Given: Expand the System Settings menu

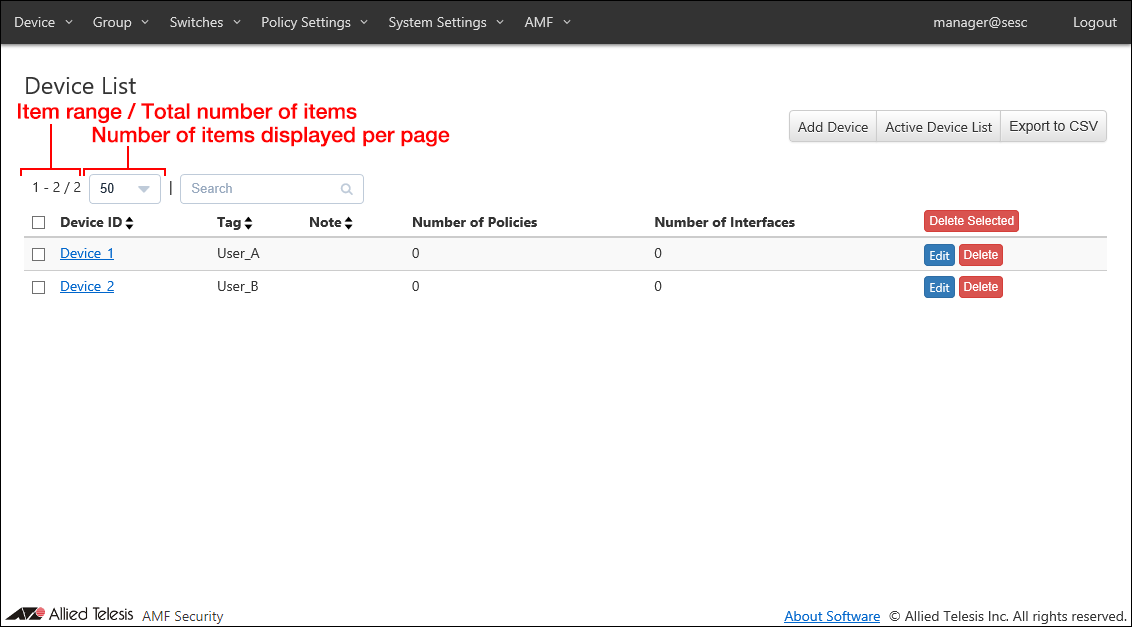Looking at the screenshot, I should point(447,22).
